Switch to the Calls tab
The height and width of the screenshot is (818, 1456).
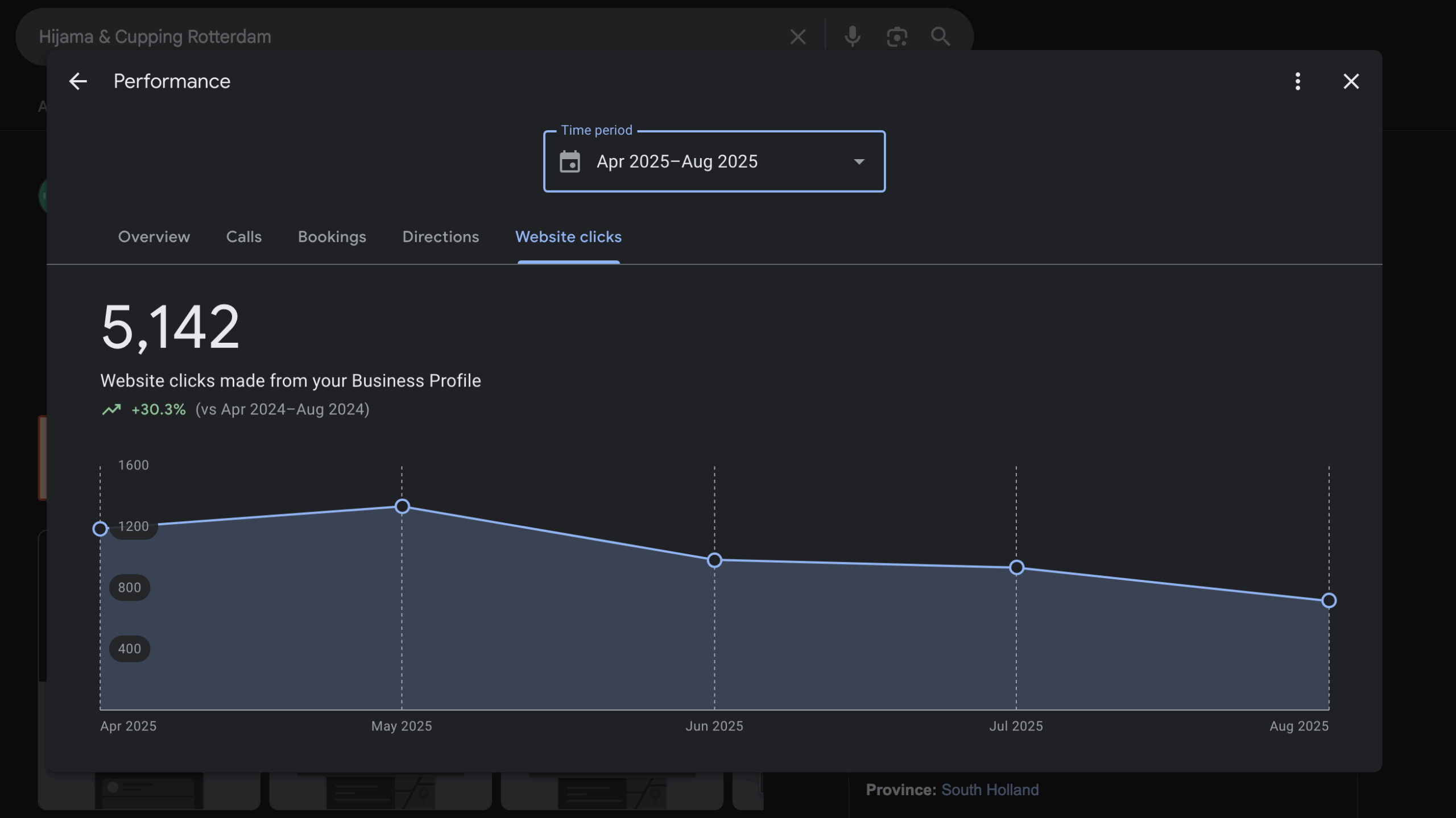pos(244,237)
